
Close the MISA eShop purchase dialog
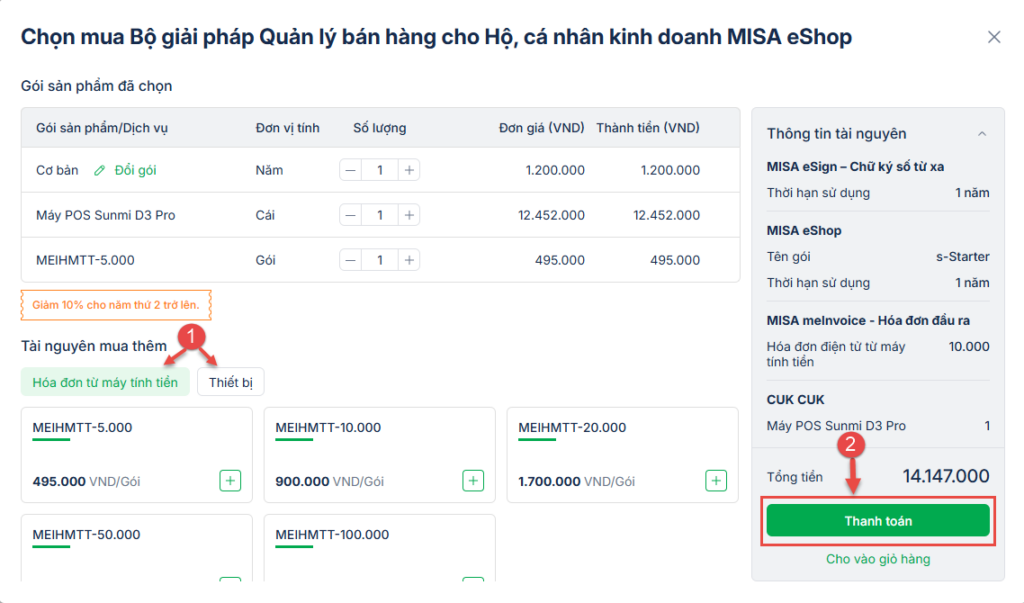993,37
